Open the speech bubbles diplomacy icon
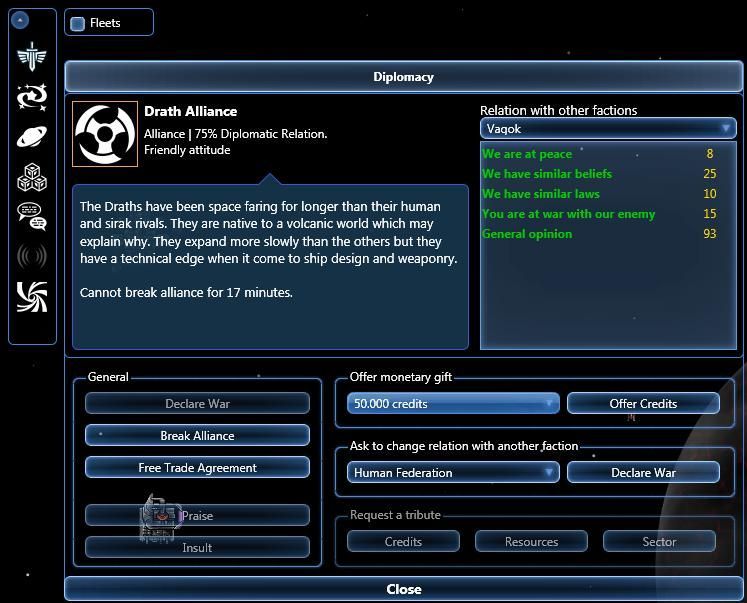 click(32, 217)
